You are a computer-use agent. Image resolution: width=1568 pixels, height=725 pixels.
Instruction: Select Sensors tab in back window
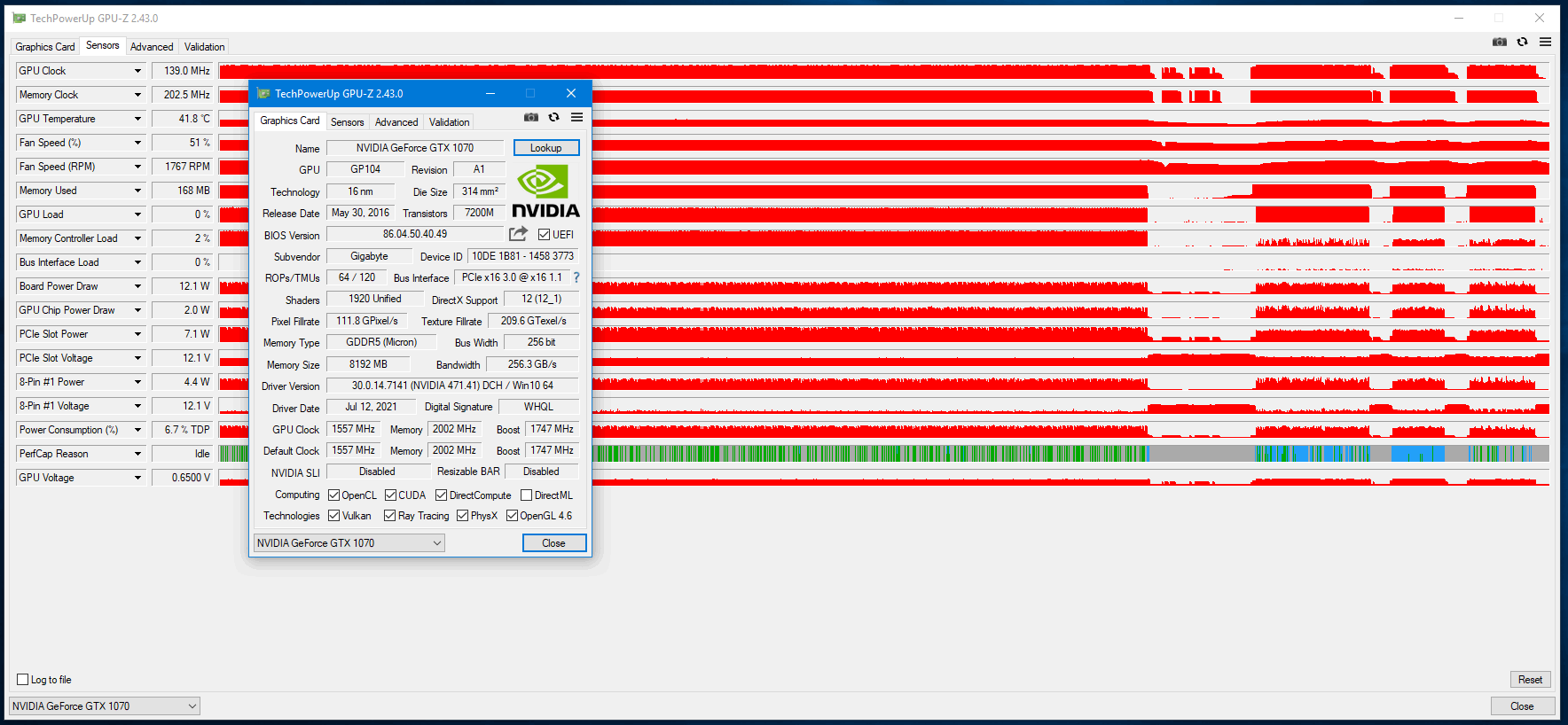coord(102,45)
